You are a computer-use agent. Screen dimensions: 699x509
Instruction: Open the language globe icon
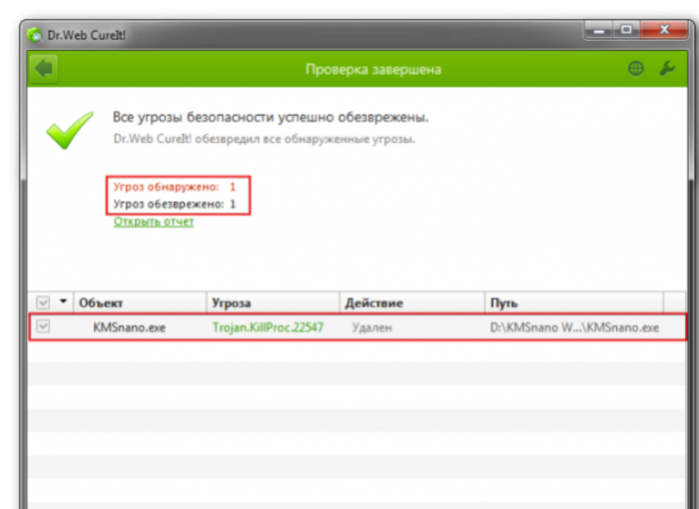(636, 69)
